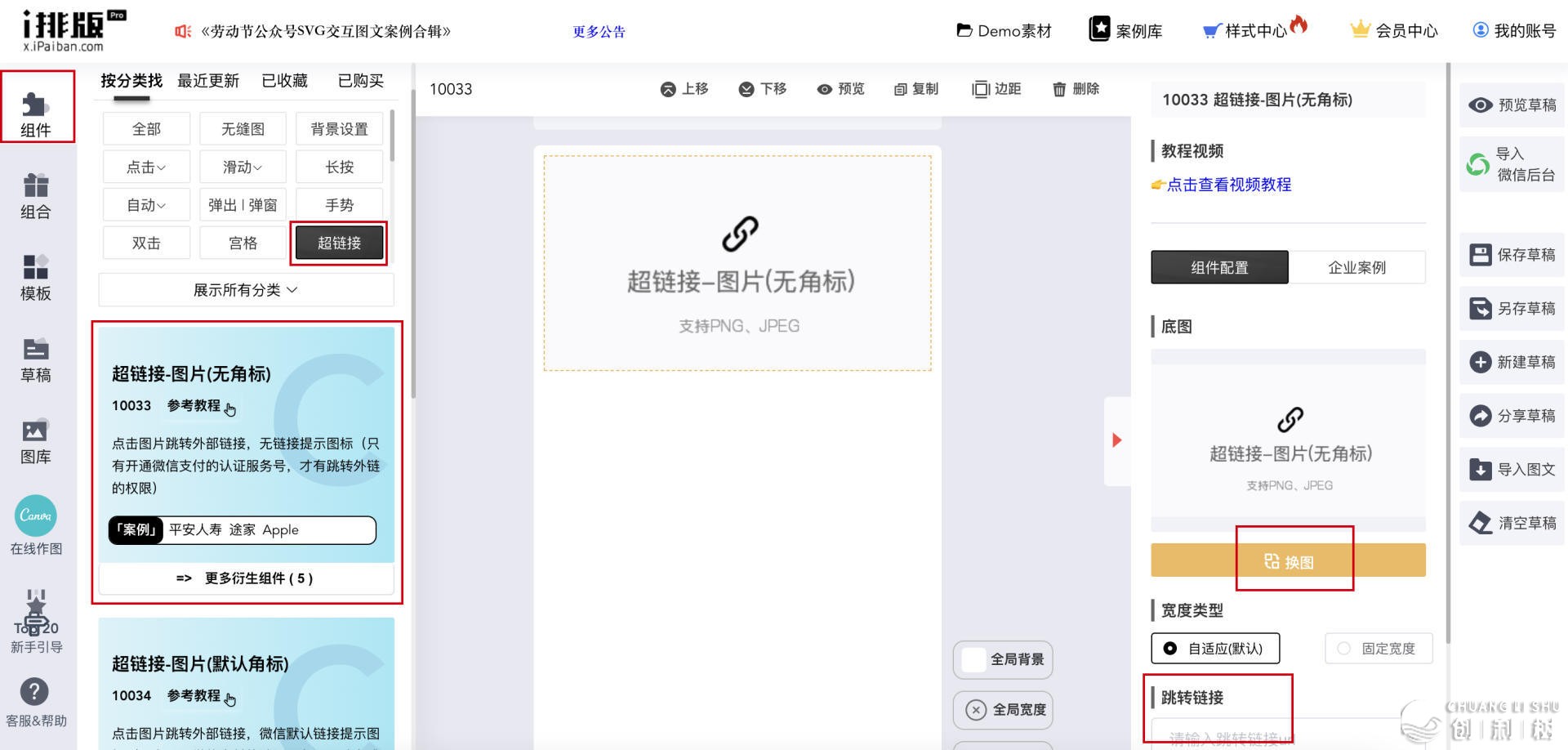Open the 点击查看视频教程 tutorial link

coord(1228,185)
